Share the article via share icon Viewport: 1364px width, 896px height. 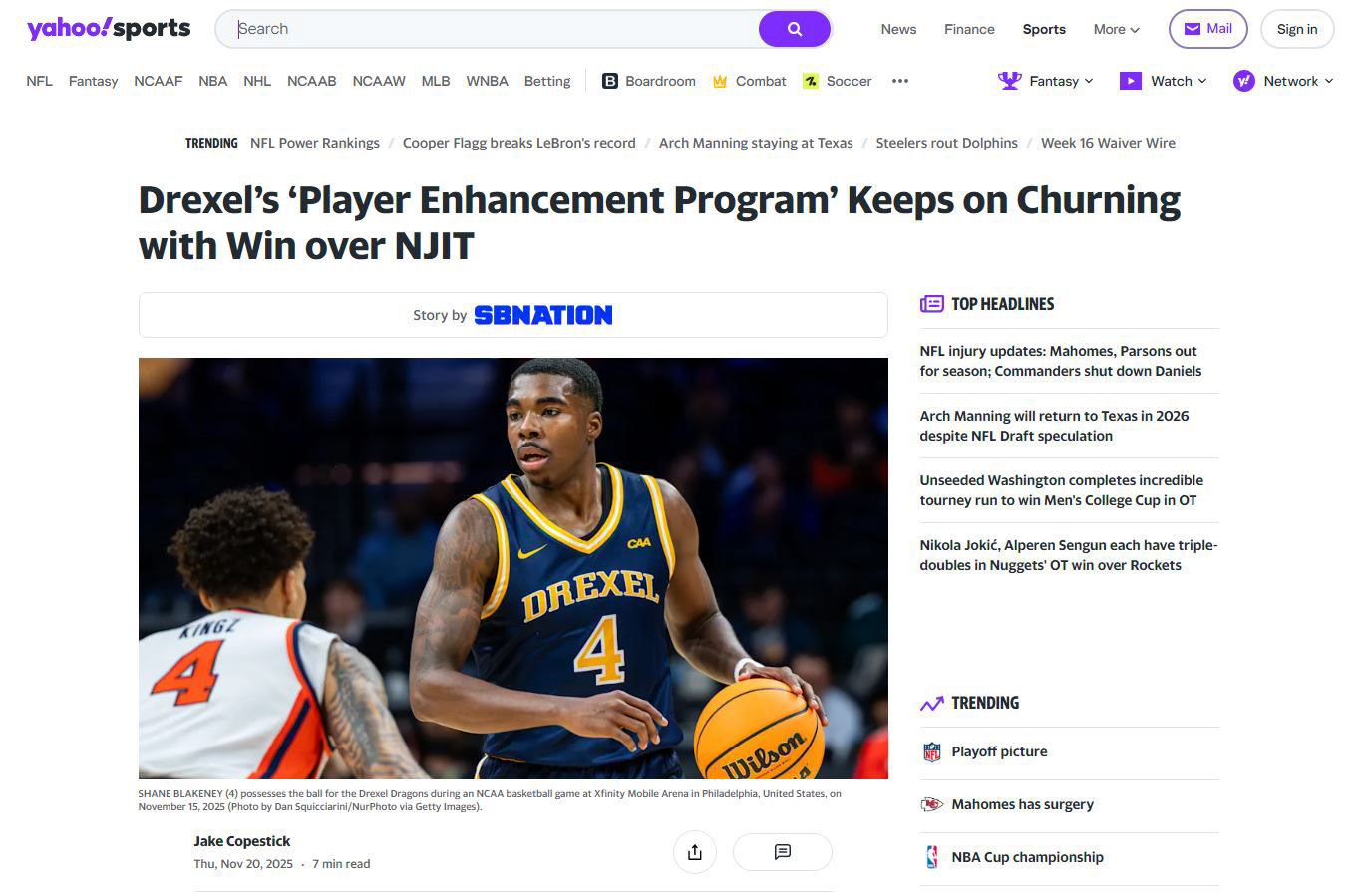click(695, 852)
